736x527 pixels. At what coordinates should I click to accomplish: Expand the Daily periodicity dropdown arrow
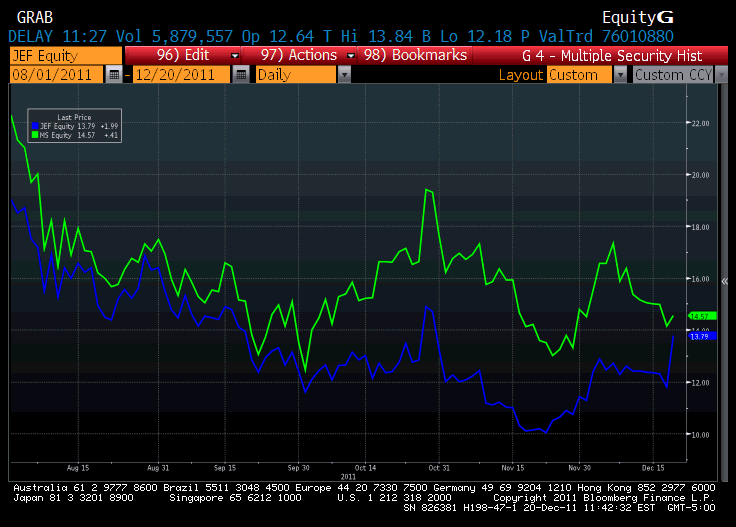344,75
